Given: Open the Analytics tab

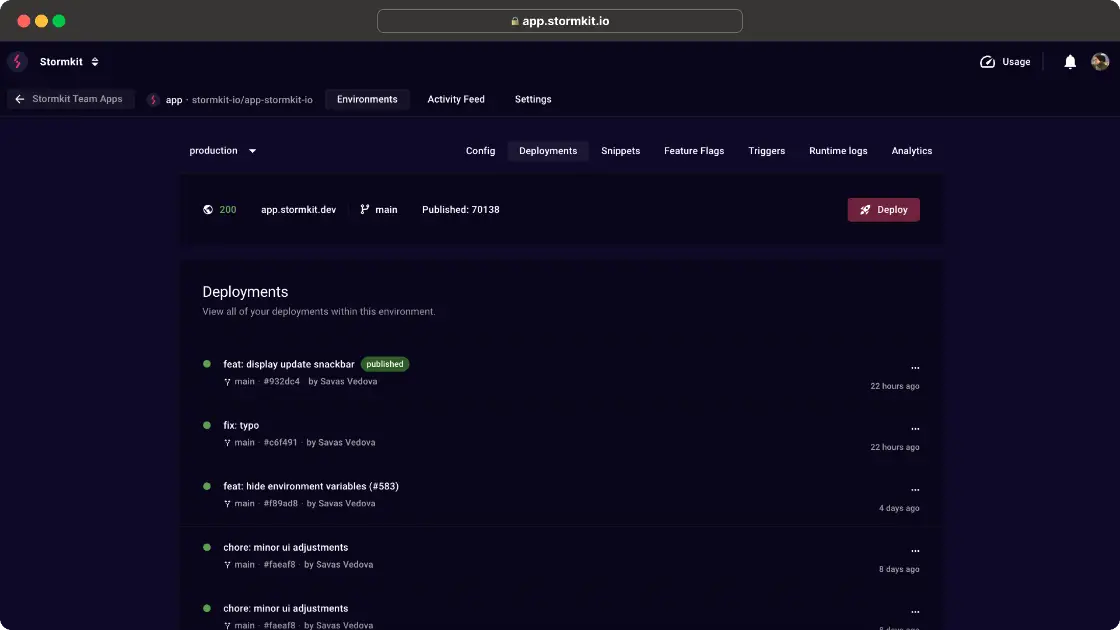Looking at the screenshot, I should click(911, 151).
